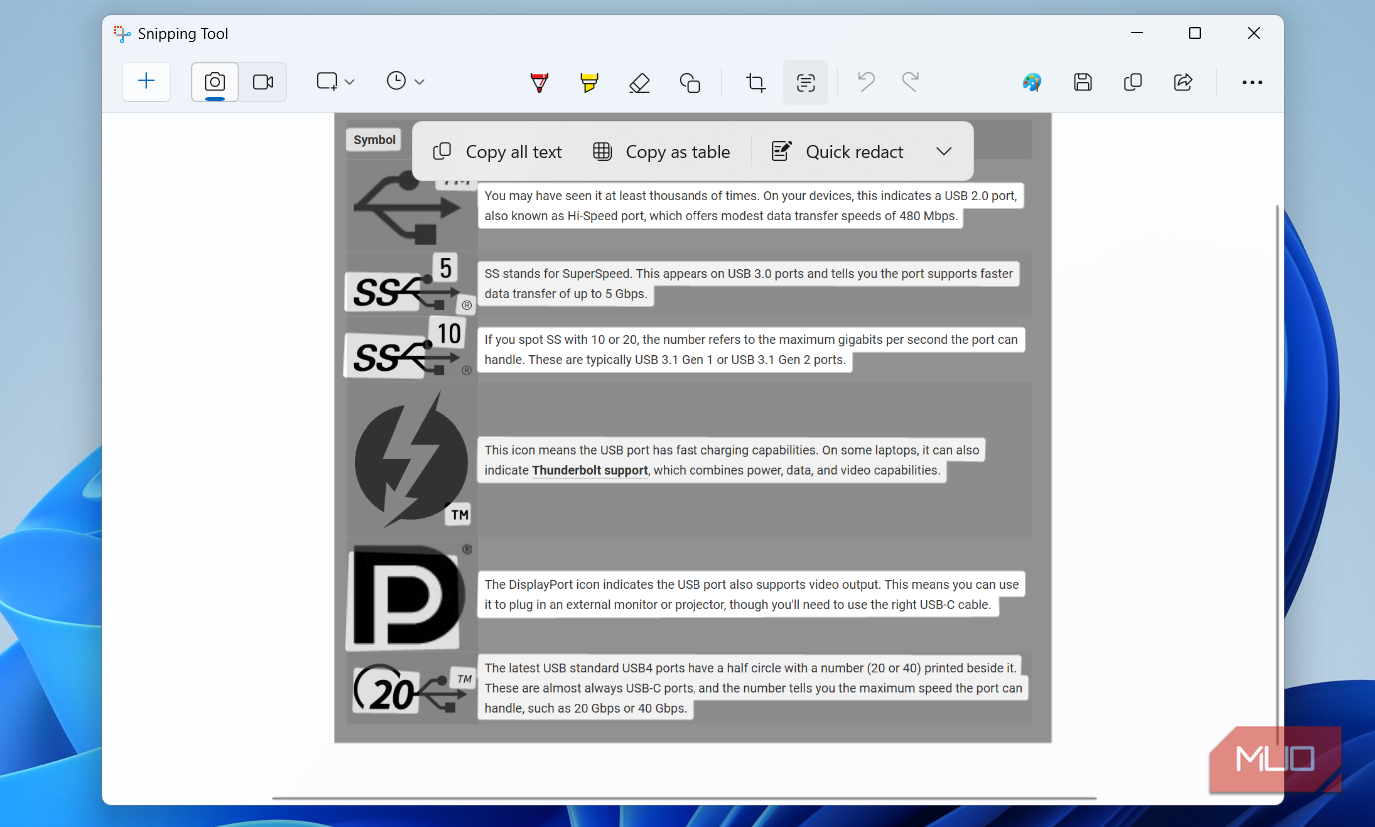Image resolution: width=1375 pixels, height=827 pixels.
Task: Edit the snip in Paint
Action: tap(1032, 83)
